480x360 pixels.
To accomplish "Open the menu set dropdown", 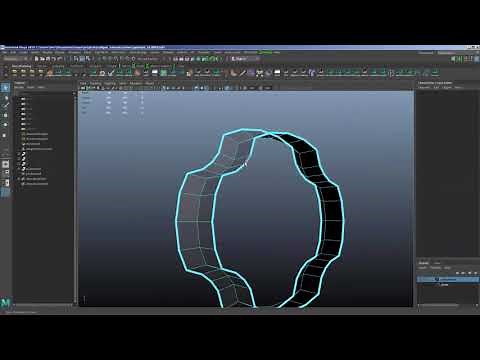I will click(15, 59).
